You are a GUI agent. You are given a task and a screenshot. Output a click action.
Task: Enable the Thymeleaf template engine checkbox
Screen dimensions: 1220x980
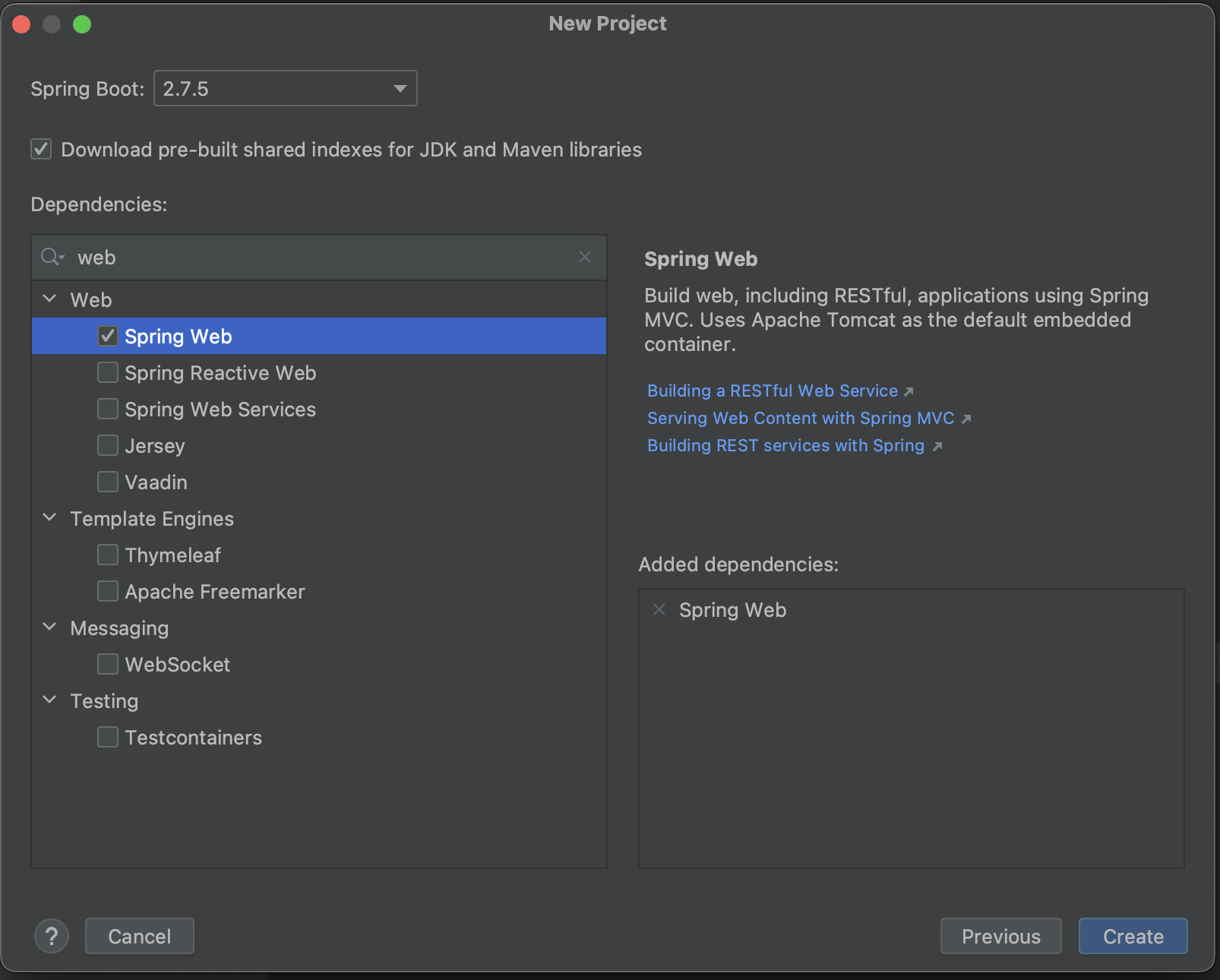[108, 555]
